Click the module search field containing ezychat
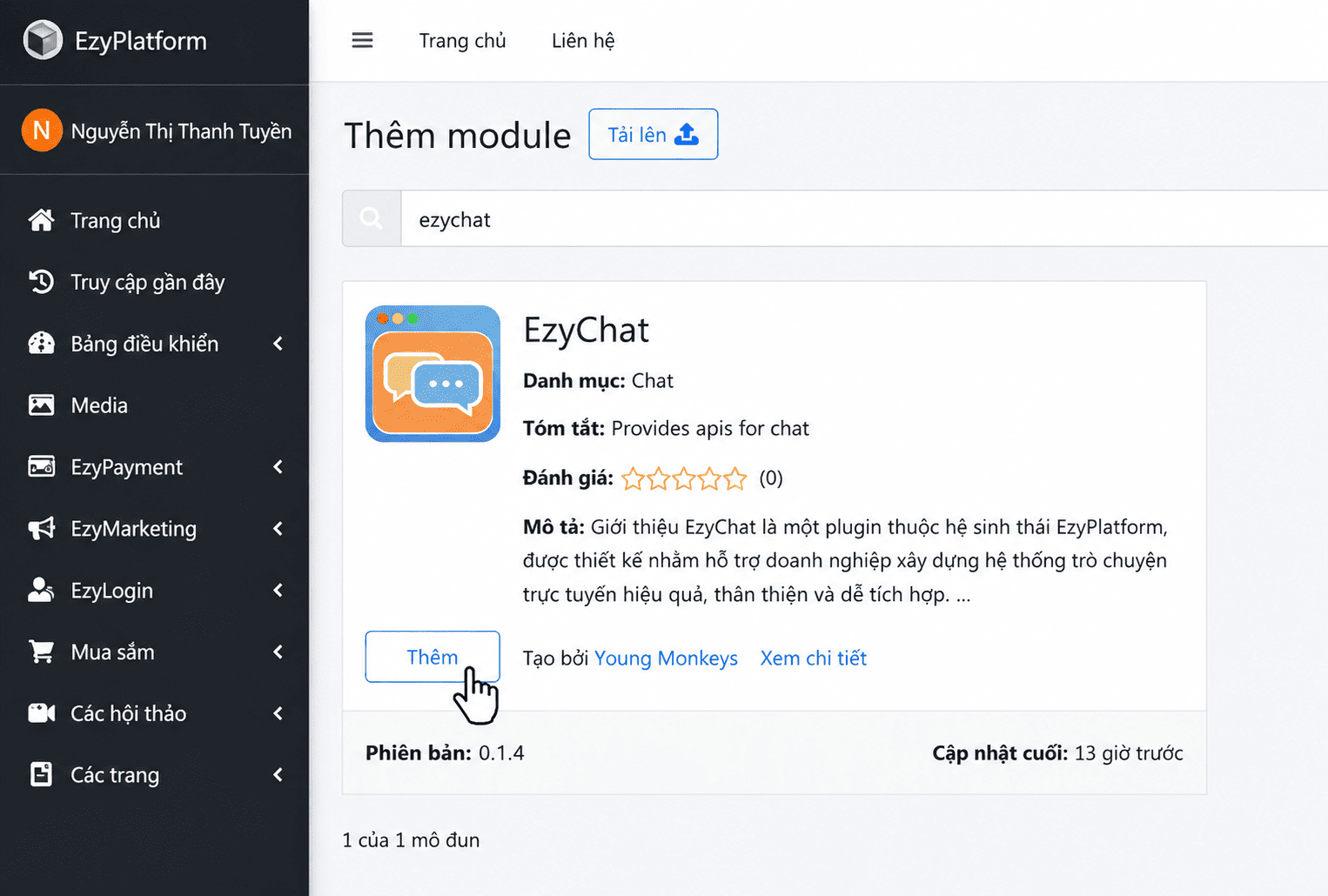This screenshot has width=1328, height=896. pyautogui.click(x=864, y=218)
